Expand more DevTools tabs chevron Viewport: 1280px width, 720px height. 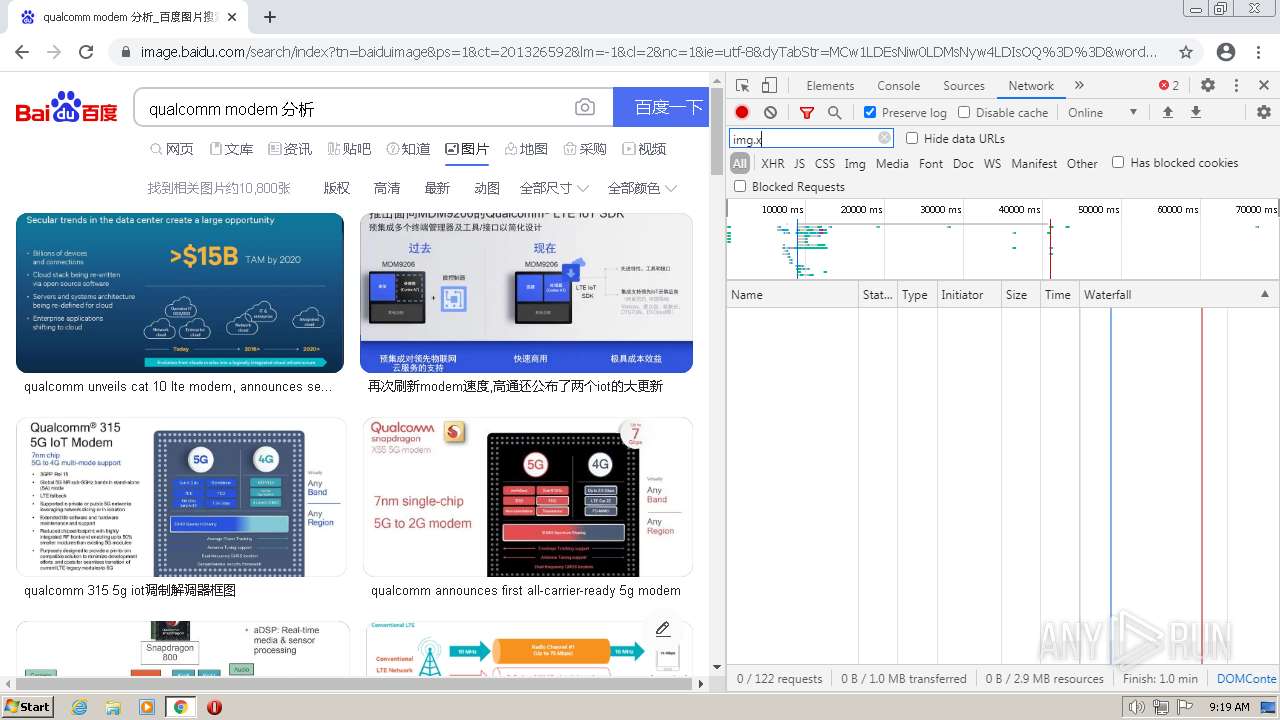point(1079,86)
